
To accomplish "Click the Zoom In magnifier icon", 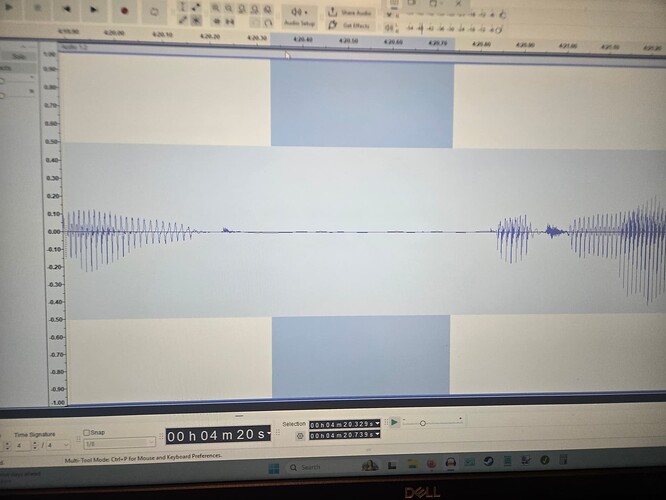I will (x=216, y=7).
